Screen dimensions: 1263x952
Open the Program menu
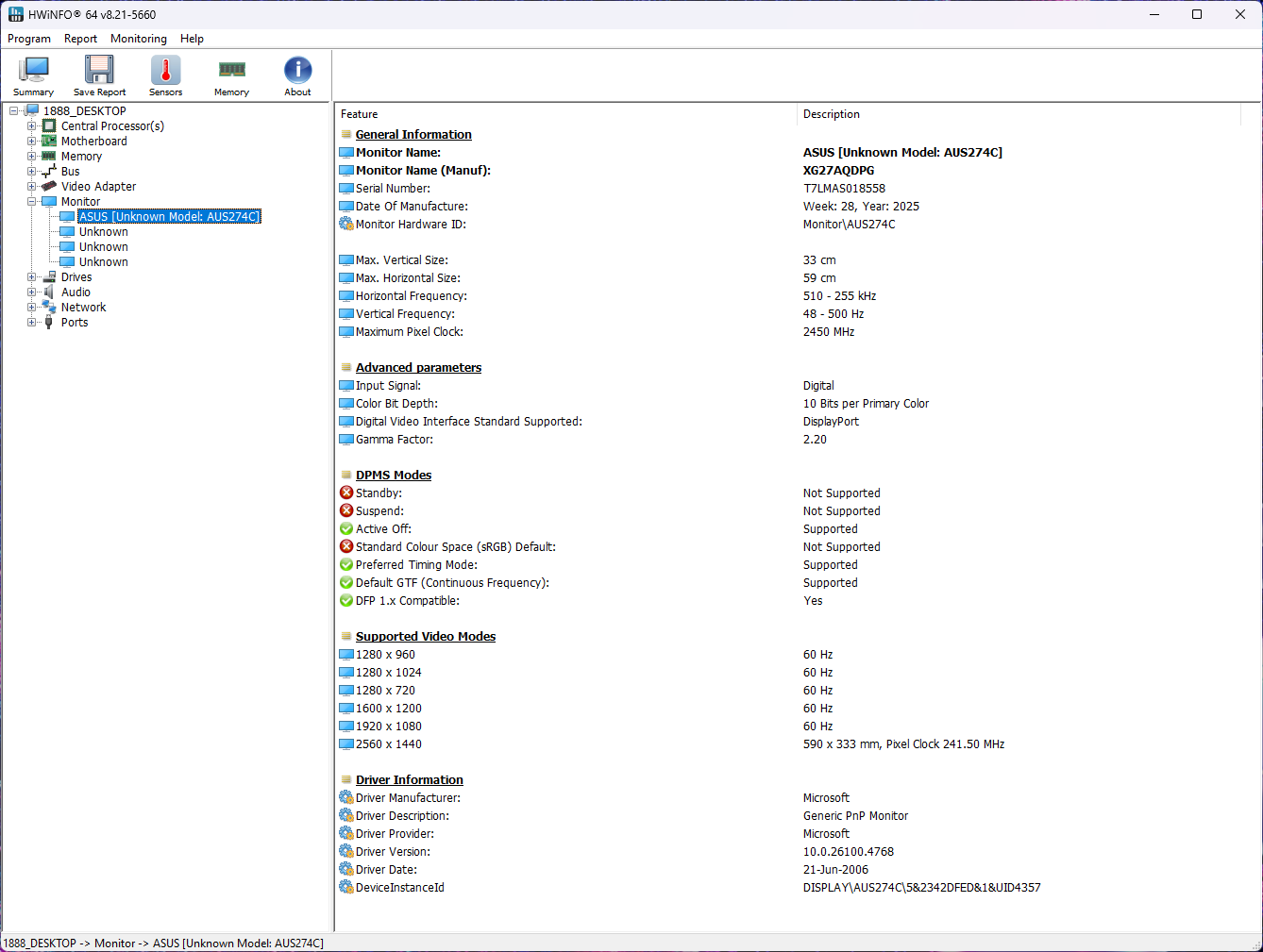(29, 39)
